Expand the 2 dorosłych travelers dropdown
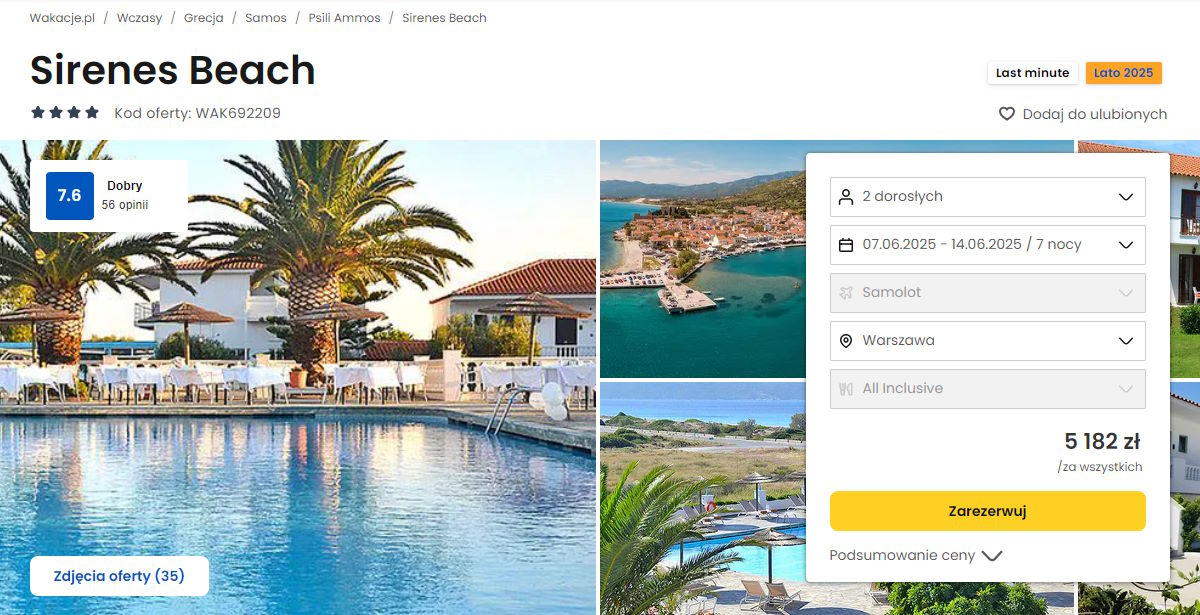 988,197
